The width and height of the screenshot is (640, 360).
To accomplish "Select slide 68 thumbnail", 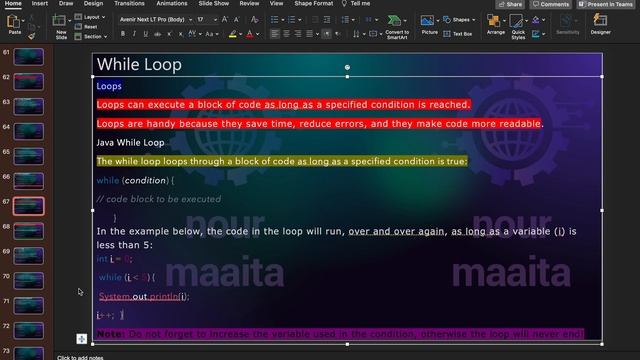I will [29, 231].
